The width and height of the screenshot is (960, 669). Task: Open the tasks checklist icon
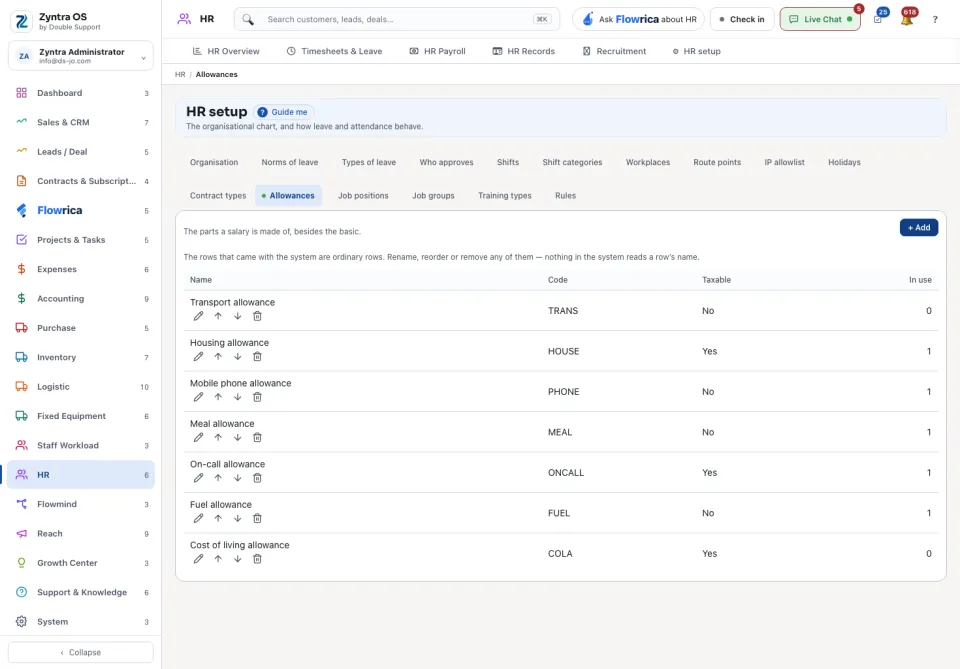pyautogui.click(x=878, y=19)
